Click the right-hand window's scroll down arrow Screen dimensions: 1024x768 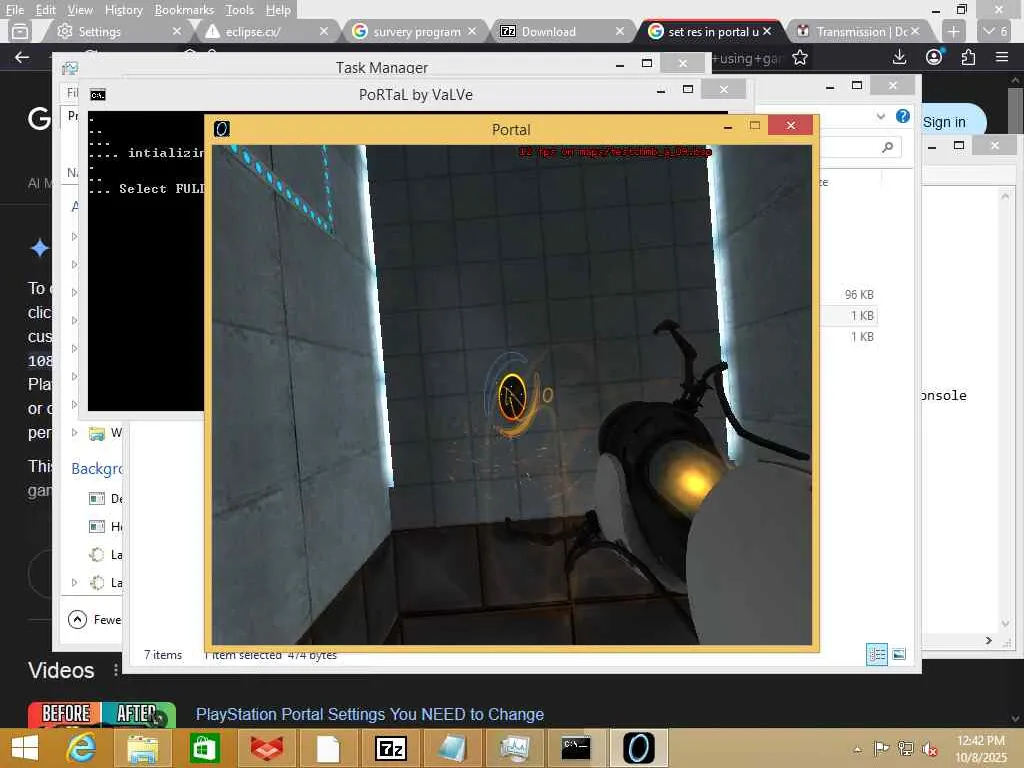pyautogui.click(x=1005, y=624)
